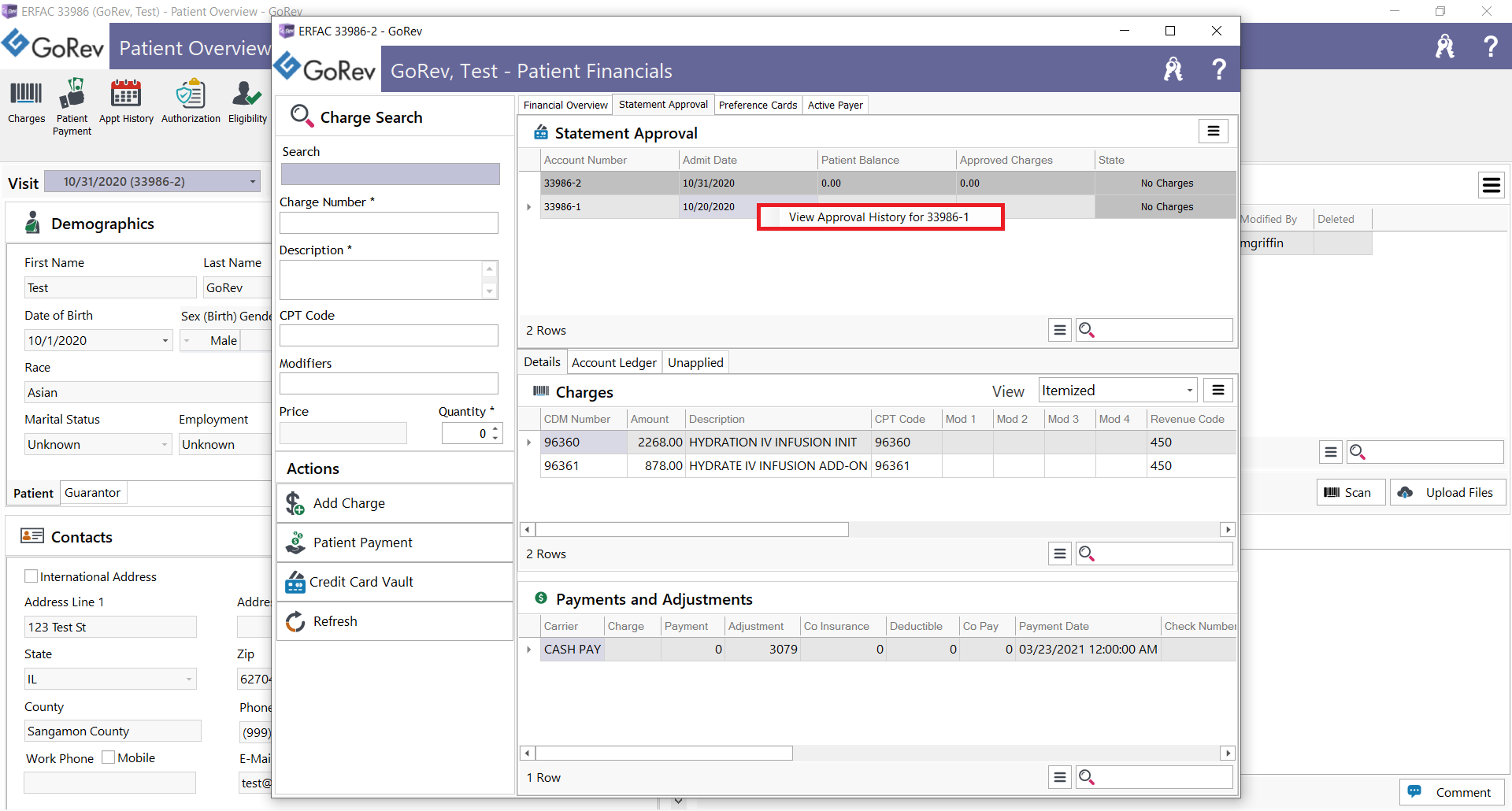Toggle International Address checkbox
The image size is (1512, 811).
pyautogui.click(x=31, y=576)
